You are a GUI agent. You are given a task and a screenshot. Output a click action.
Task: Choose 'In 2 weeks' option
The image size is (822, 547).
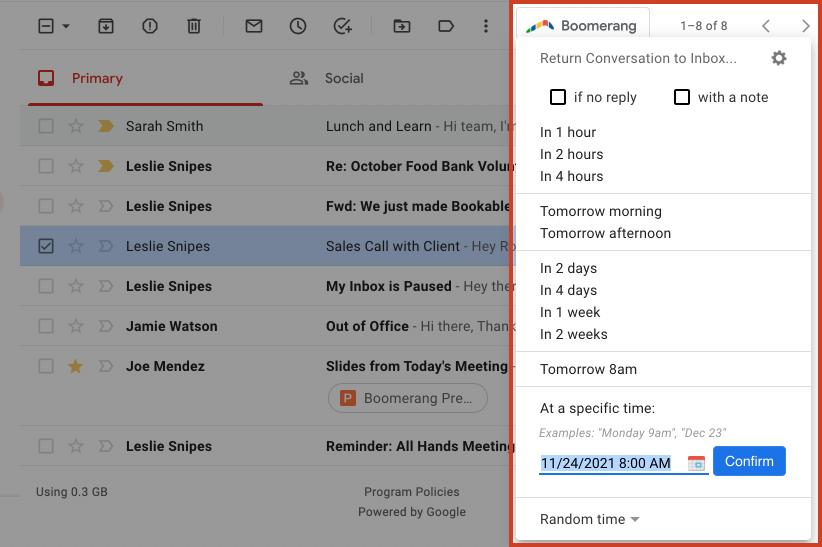[574, 335]
